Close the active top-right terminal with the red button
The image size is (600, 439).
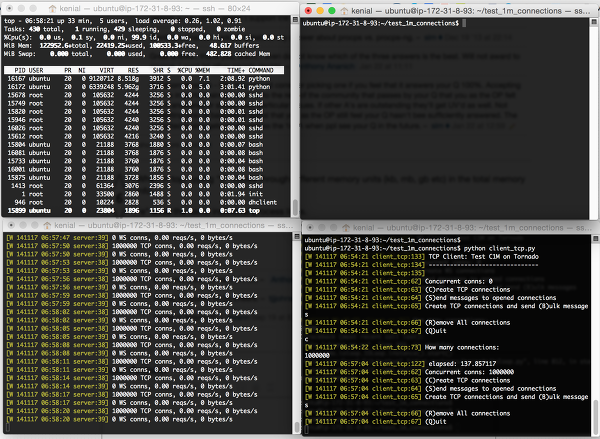[308, 11]
